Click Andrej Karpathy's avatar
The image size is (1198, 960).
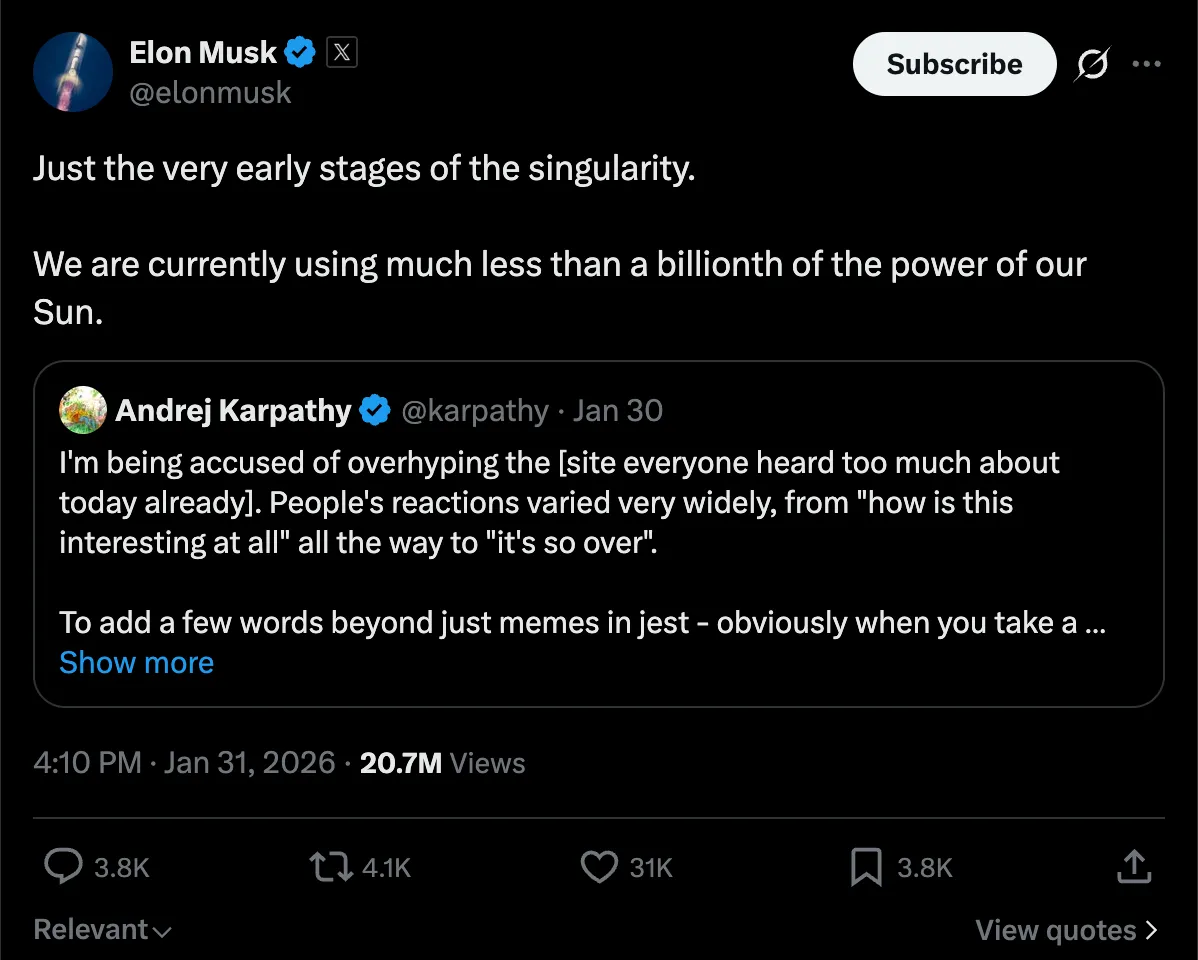(x=83, y=410)
